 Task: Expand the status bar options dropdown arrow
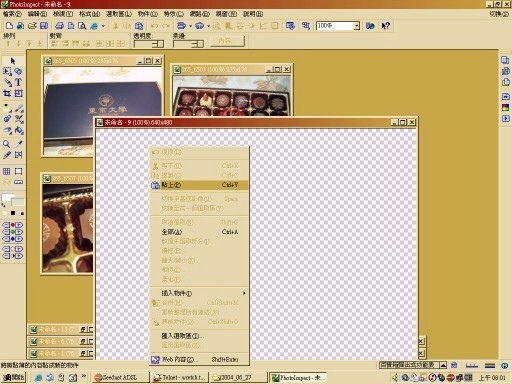443,365
